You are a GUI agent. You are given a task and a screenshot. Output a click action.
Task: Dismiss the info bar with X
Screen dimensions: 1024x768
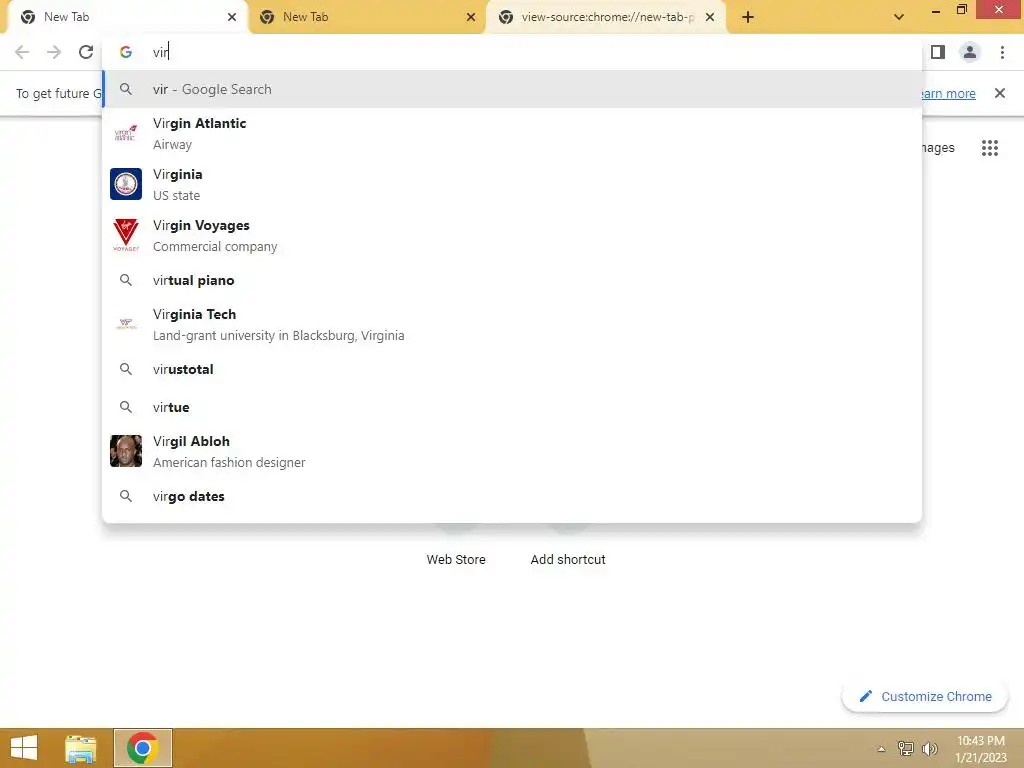(1000, 93)
